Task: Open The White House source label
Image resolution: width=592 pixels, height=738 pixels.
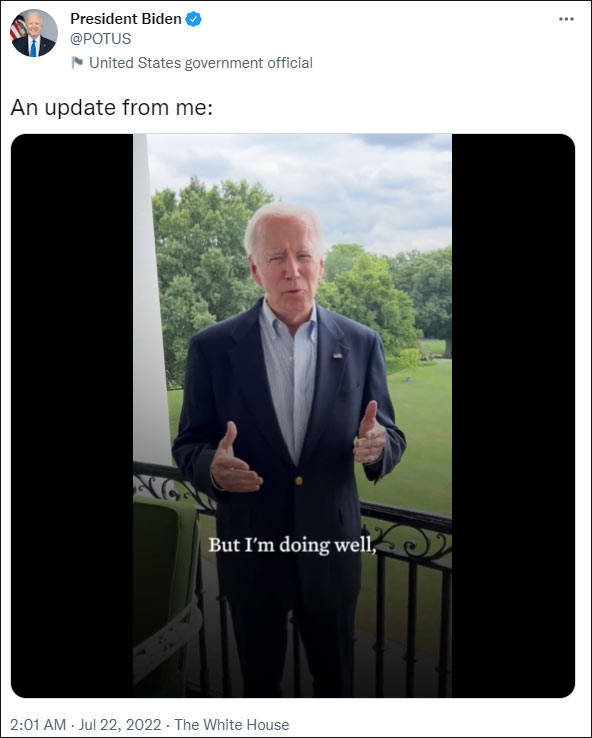Action: (232, 725)
